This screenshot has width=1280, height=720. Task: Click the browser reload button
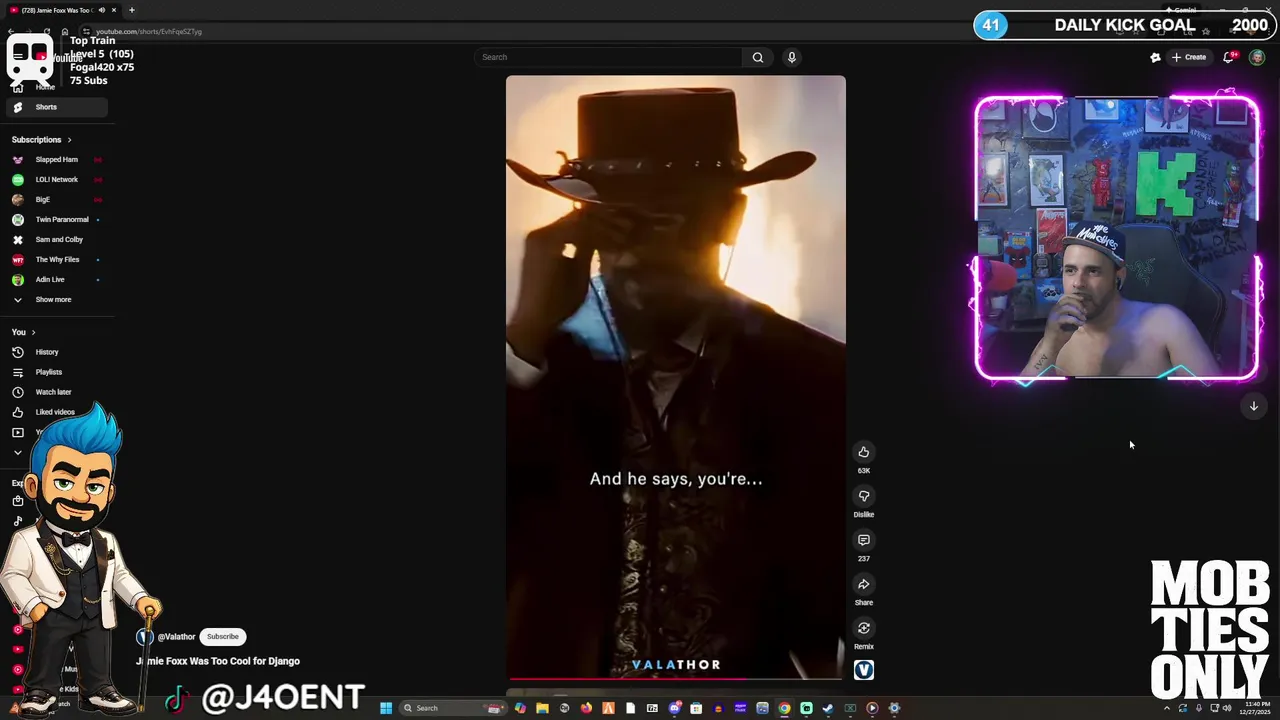[x=47, y=31]
